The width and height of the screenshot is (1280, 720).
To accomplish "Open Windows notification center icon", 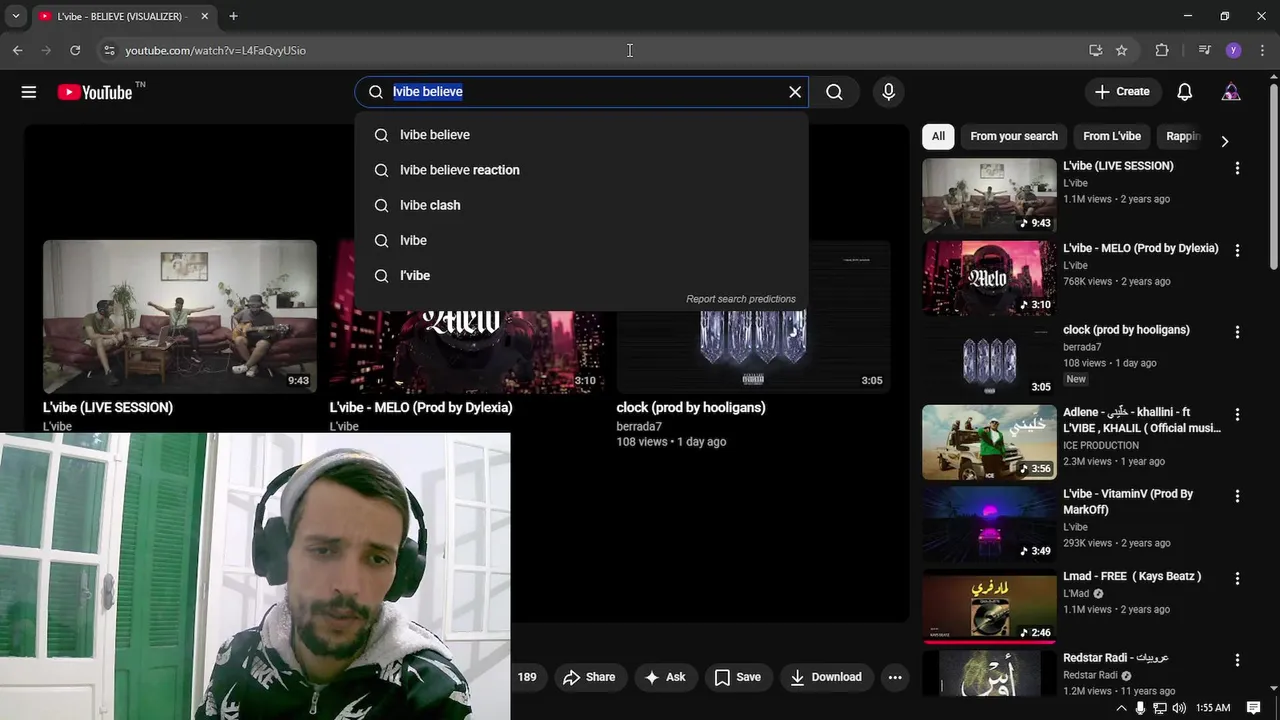I will click(x=1253, y=708).
